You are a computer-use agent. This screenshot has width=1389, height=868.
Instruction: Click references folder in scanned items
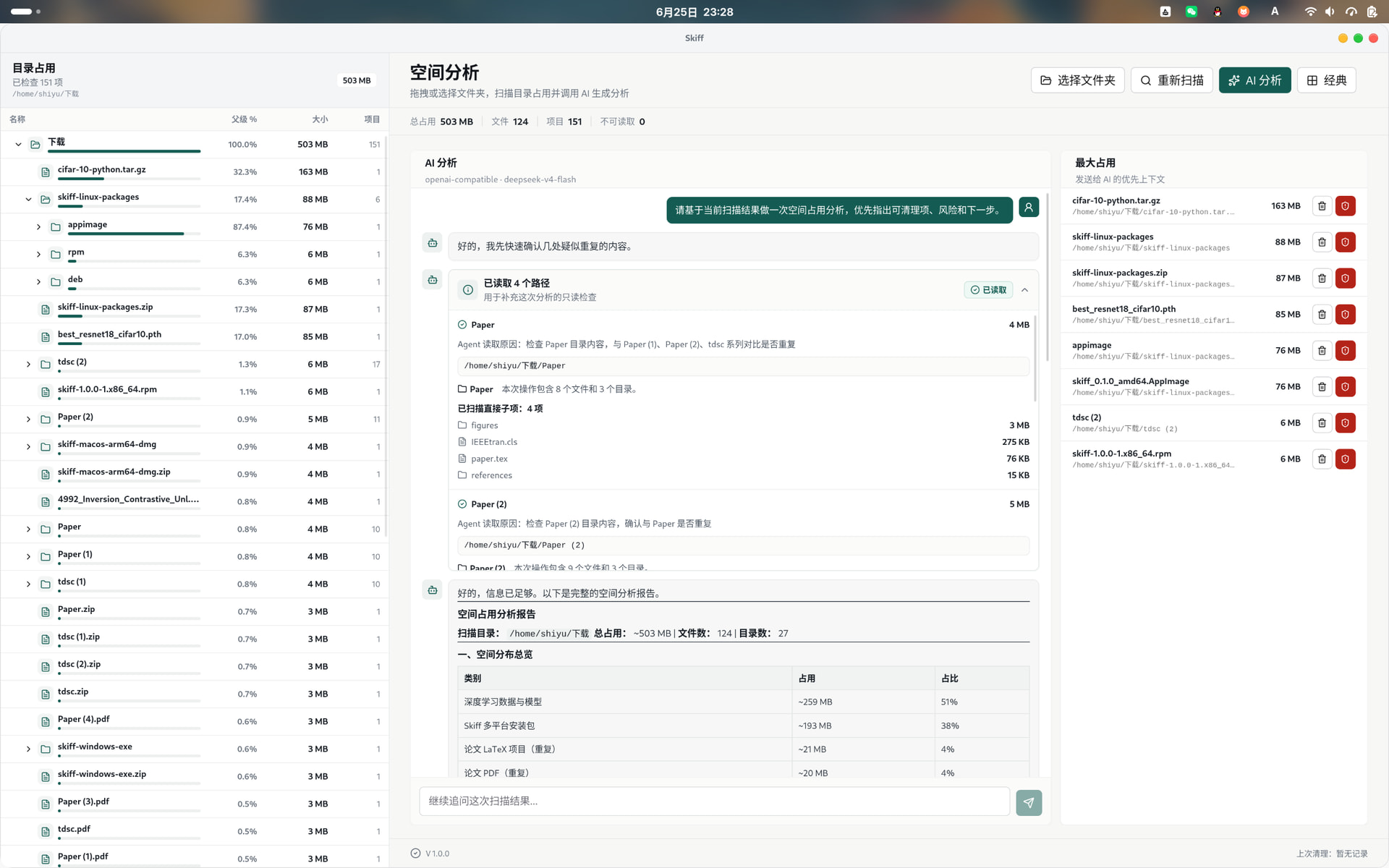click(x=743, y=475)
